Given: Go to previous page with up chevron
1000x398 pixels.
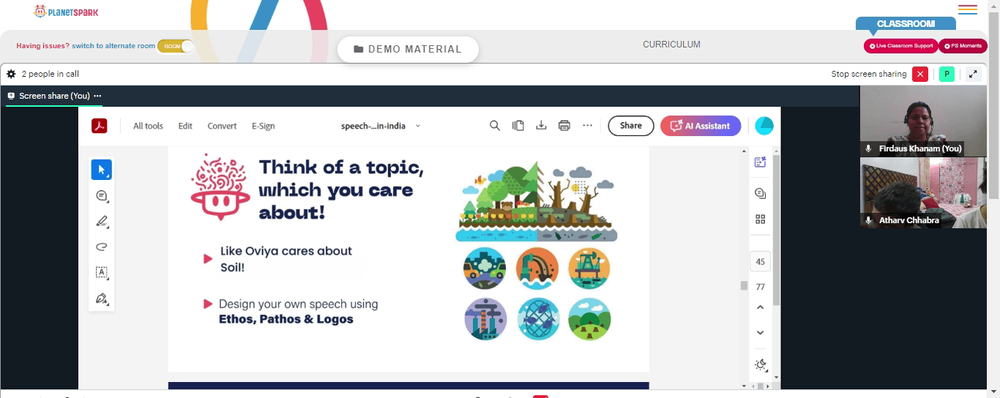Looking at the screenshot, I should coord(760,307).
